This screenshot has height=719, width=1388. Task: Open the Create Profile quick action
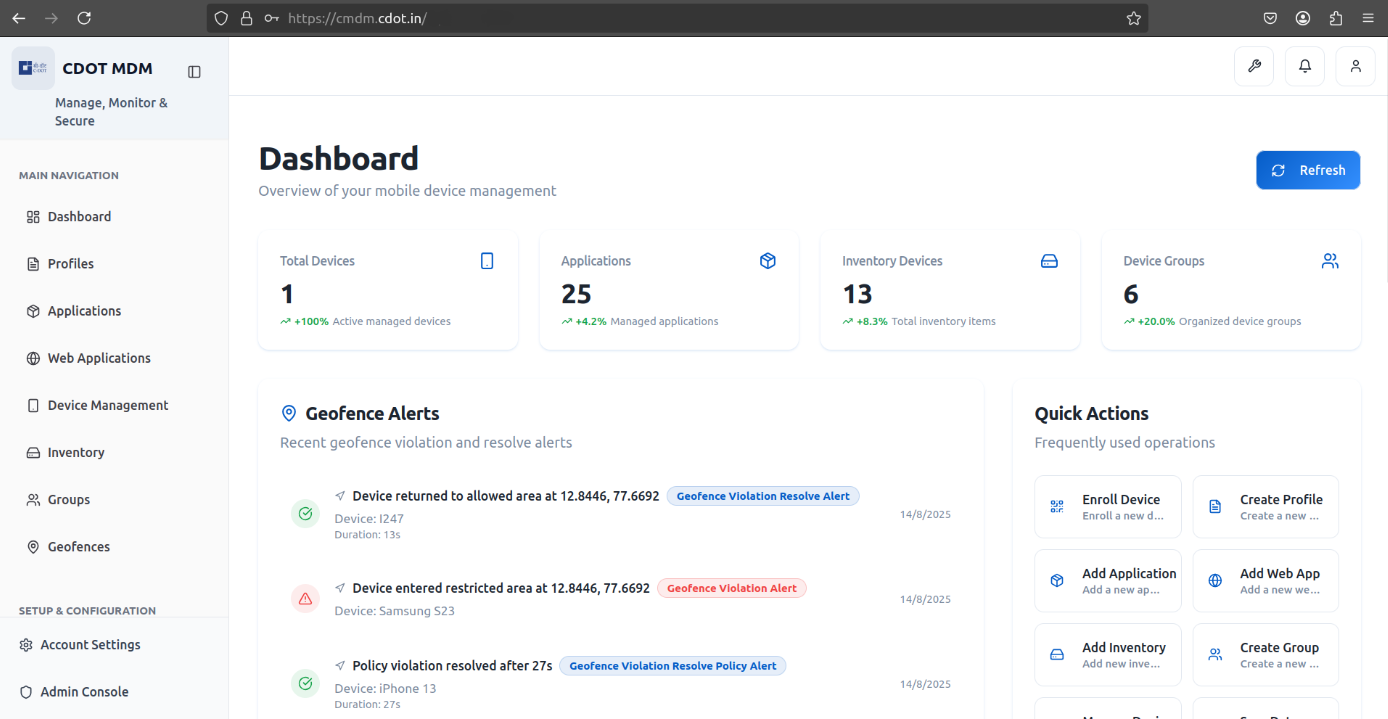click(1265, 506)
